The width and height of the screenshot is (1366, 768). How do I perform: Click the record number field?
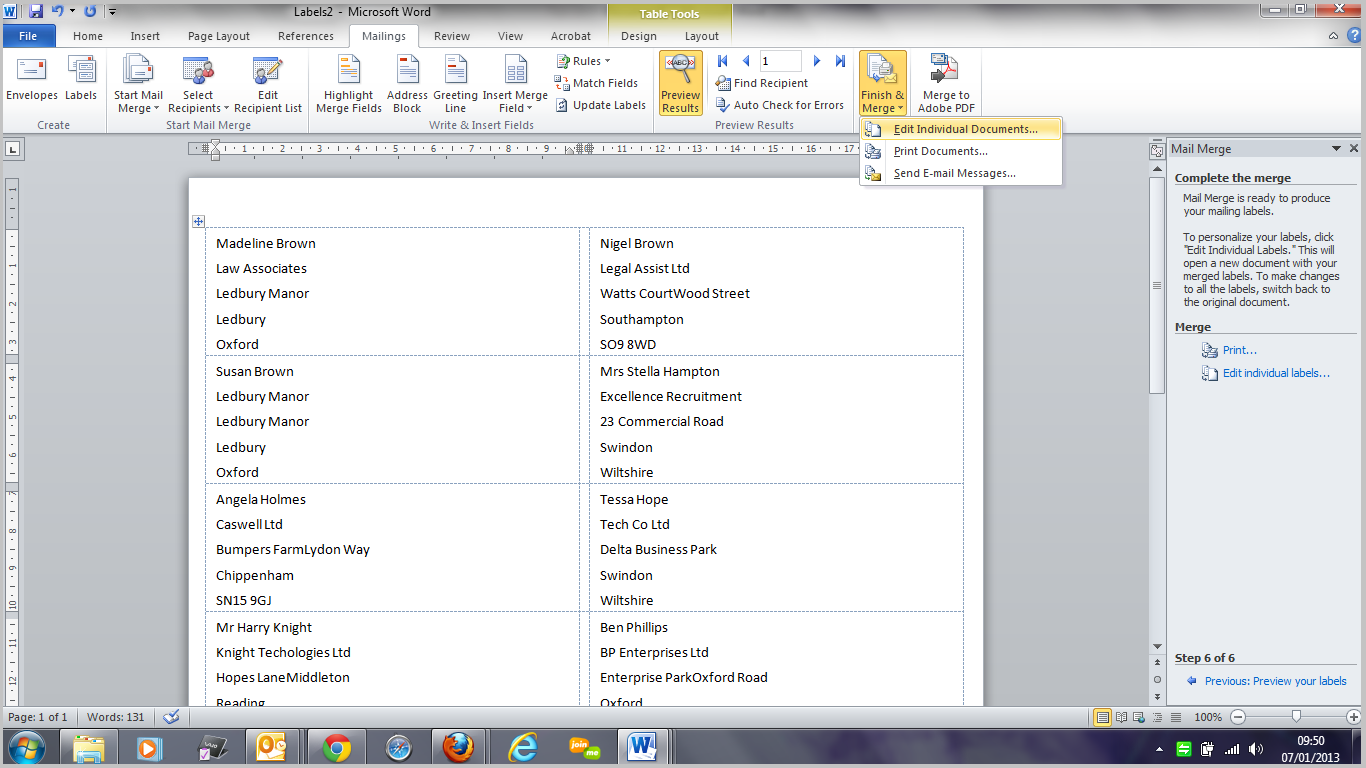(780, 61)
